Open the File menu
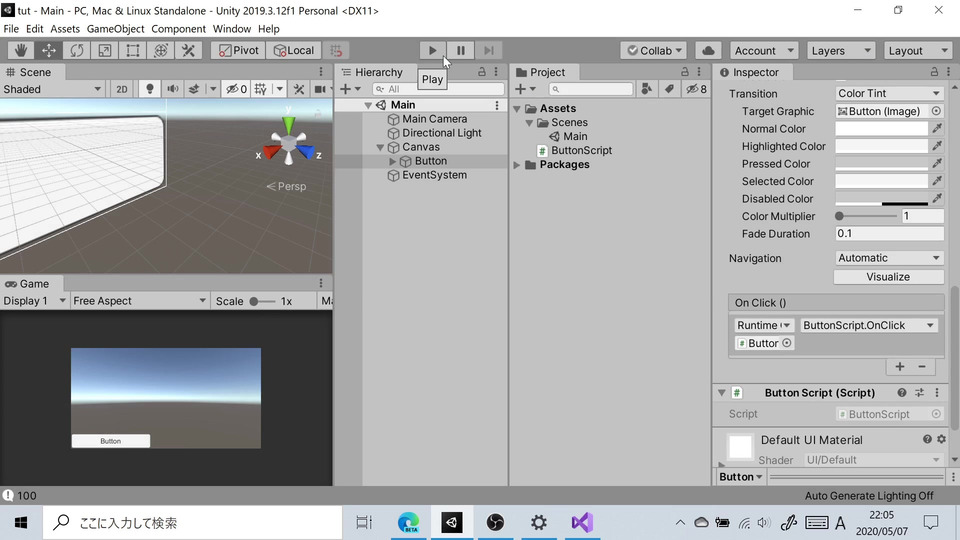This screenshot has width=960, height=540. click(11, 29)
